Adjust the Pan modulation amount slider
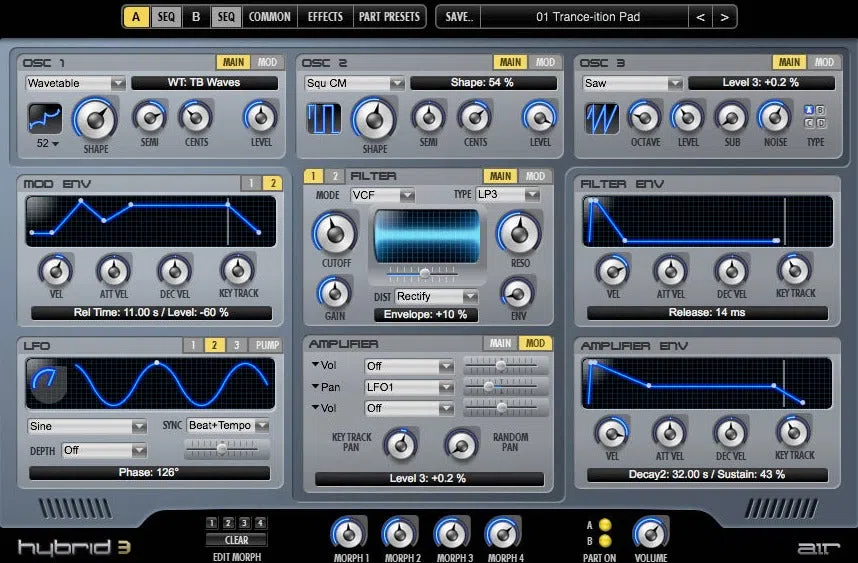The width and height of the screenshot is (858, 563). 501,386
